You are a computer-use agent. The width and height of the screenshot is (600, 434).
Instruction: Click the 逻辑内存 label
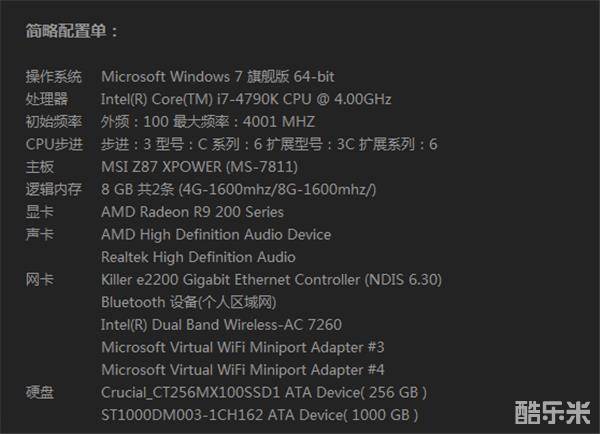(x=54, y=189)
